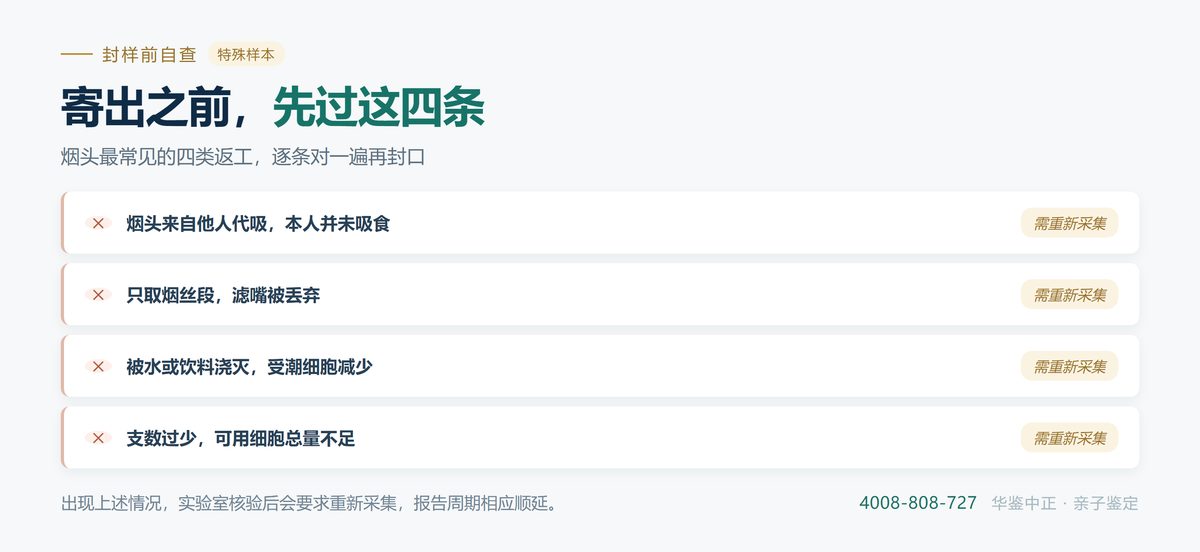Select text 支数过少，可用细胞总量不足
1200x552 pixels.
(241, 438)
